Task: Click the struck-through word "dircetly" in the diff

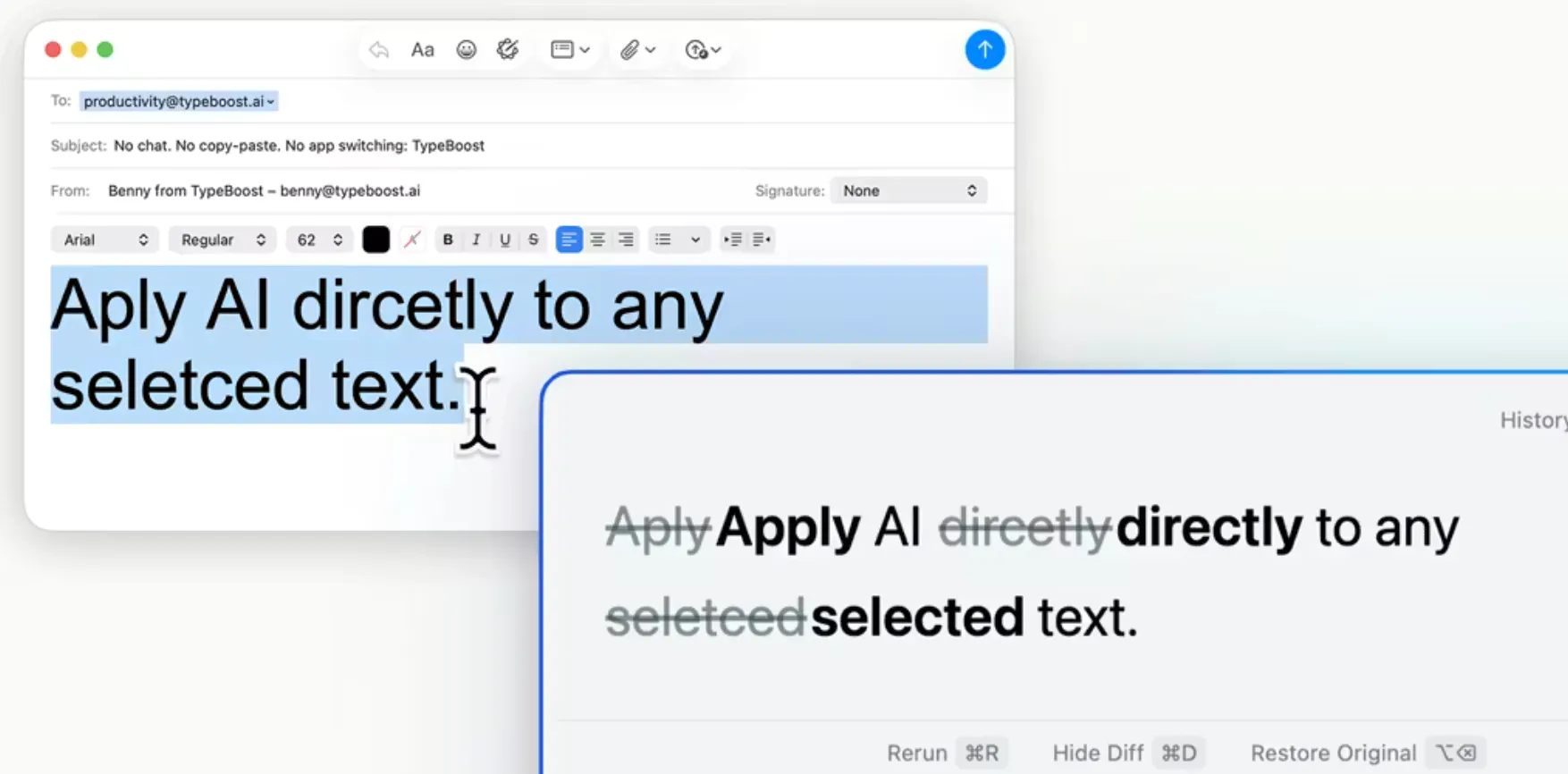Action: [1024, 527]
